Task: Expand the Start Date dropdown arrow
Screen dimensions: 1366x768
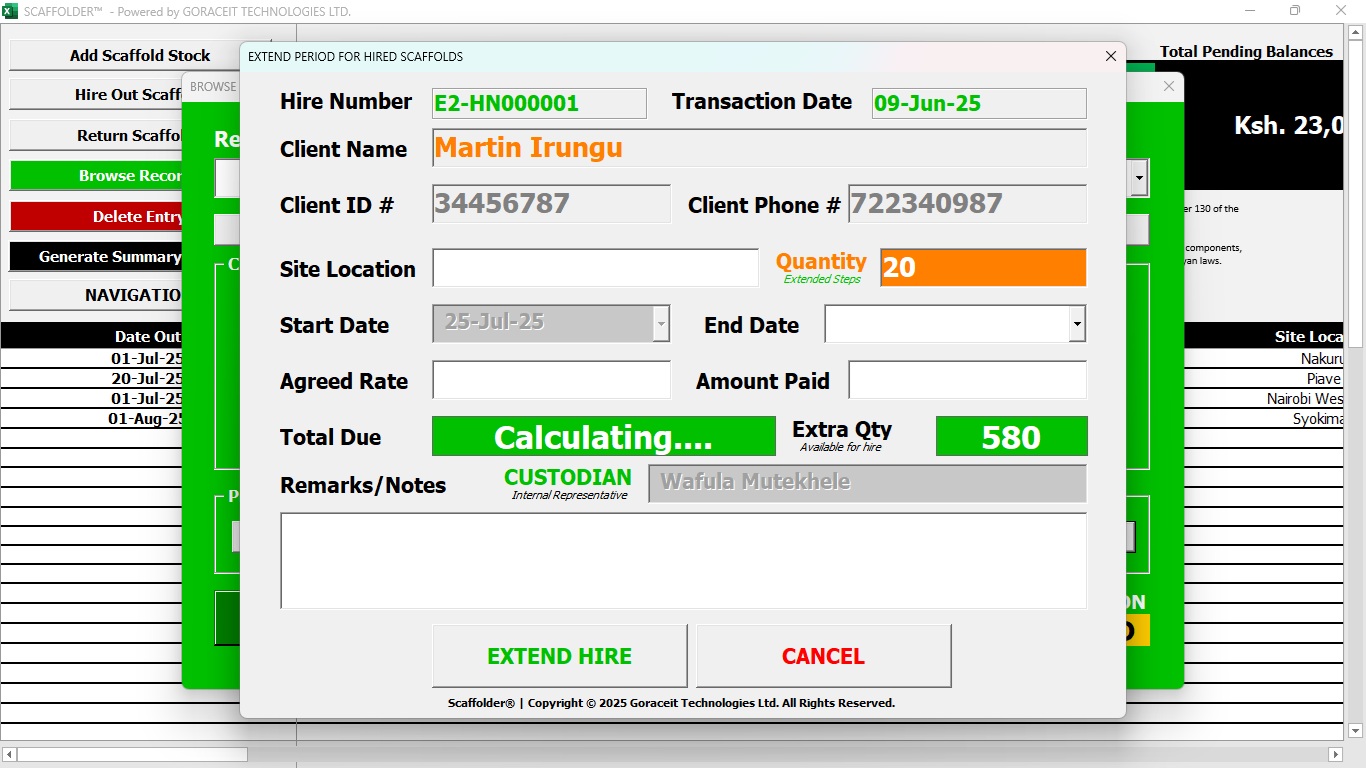Action: click(661, 324)
